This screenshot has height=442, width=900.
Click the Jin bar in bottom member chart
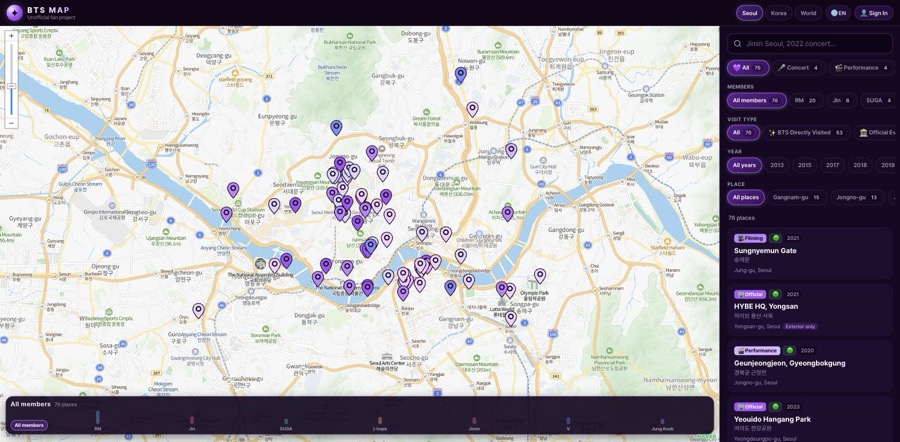(192, 421)
